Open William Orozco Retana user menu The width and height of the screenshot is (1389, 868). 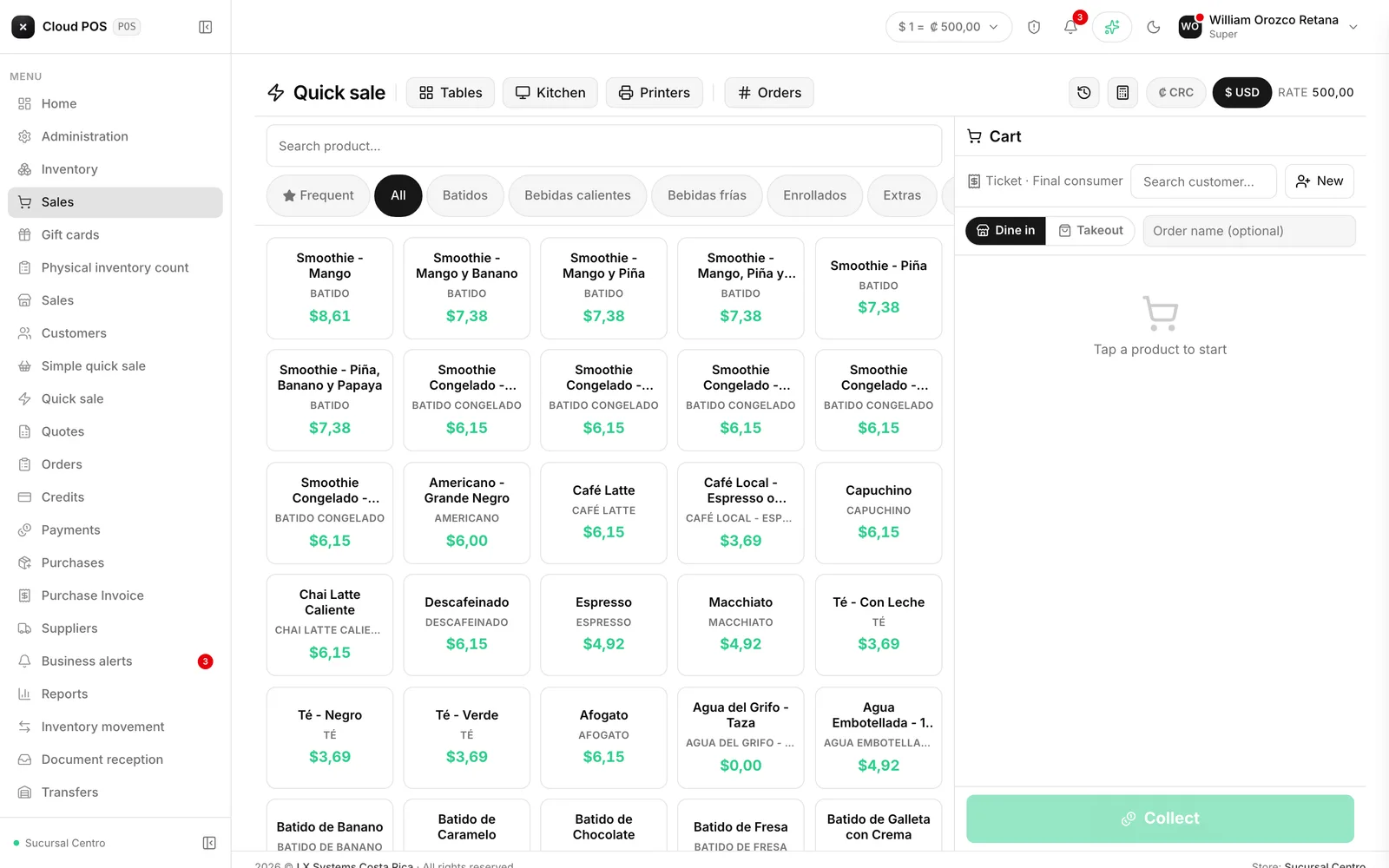point(1268,27)
